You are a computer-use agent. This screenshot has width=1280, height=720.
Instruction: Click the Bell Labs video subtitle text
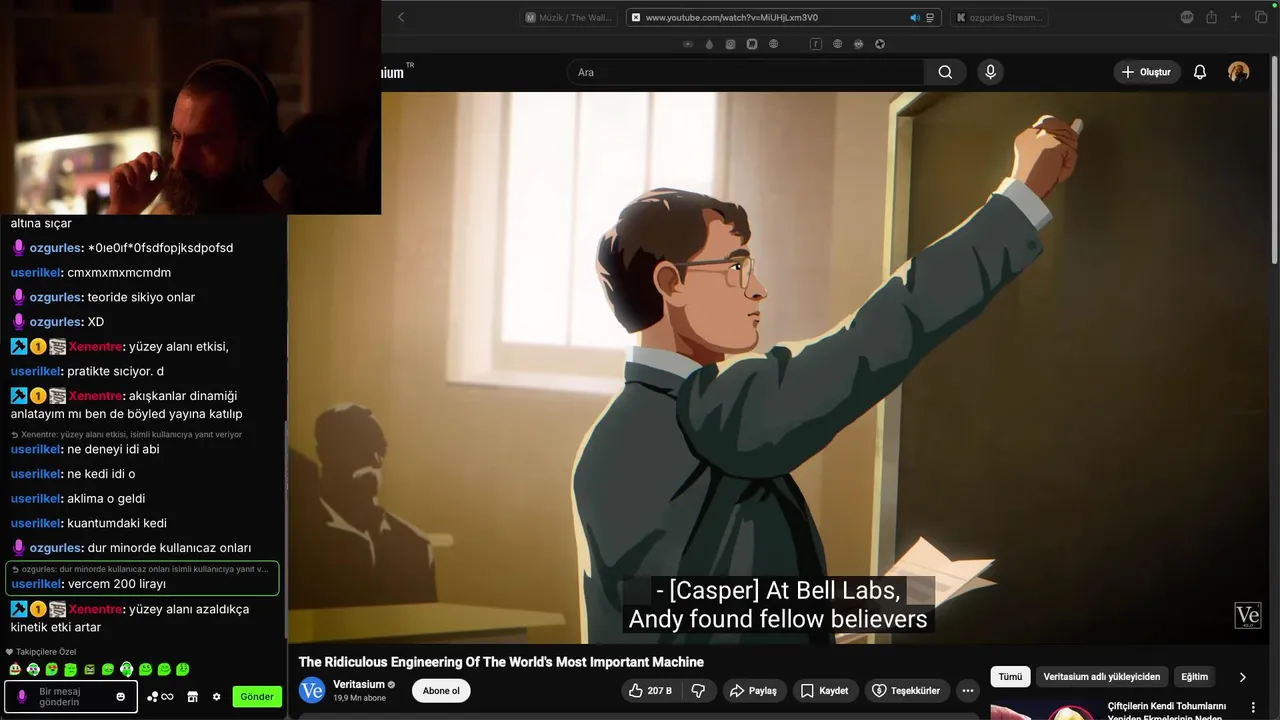(778, 605)
